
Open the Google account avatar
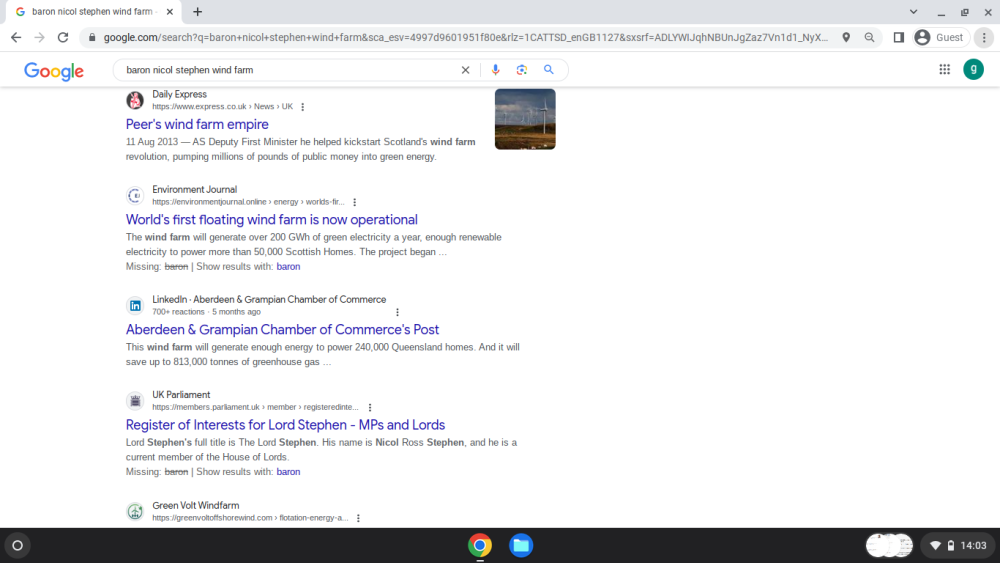tap(973, 69)
